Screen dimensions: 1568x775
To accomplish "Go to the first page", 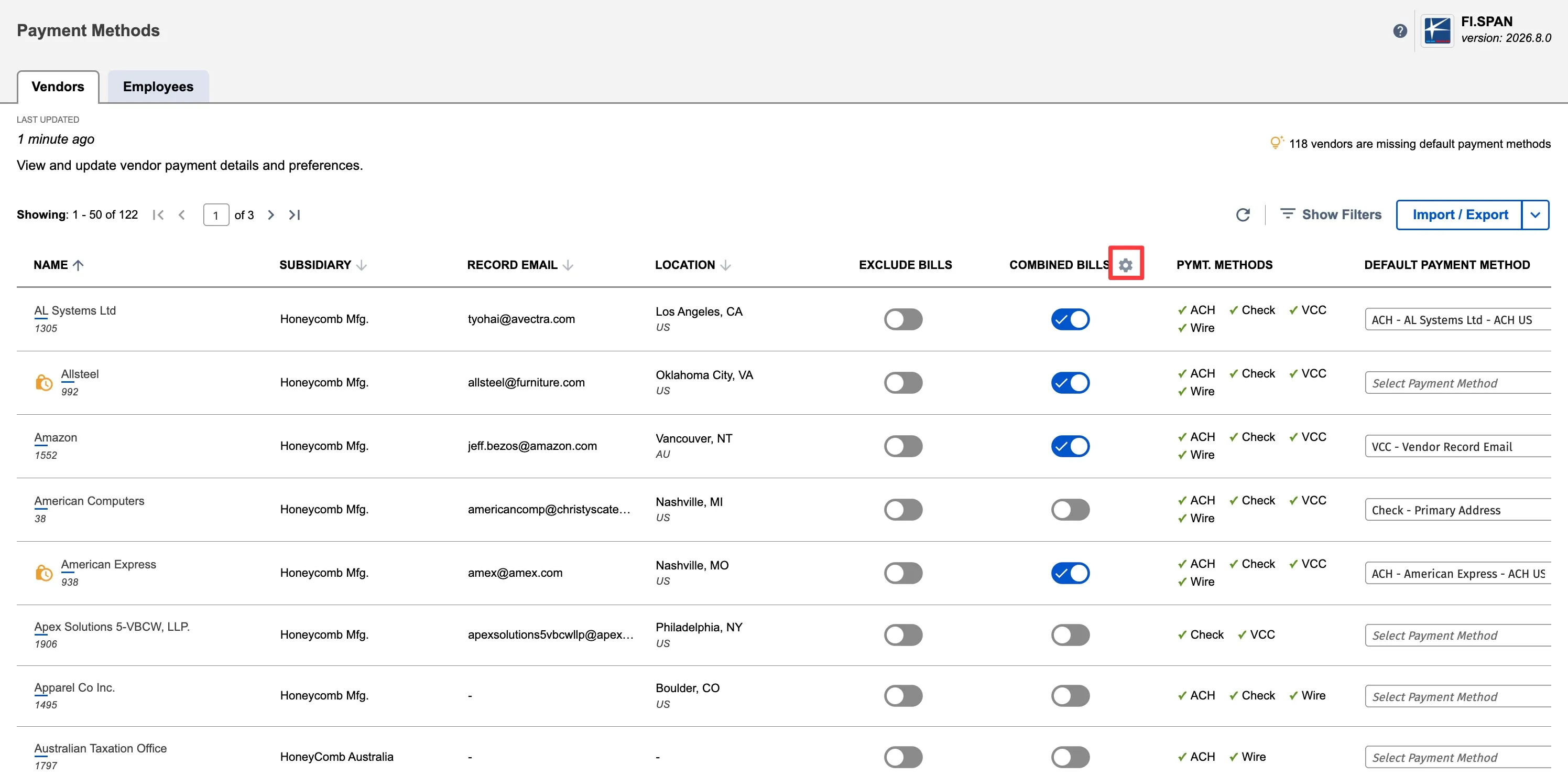I will [x=158, y=215].
